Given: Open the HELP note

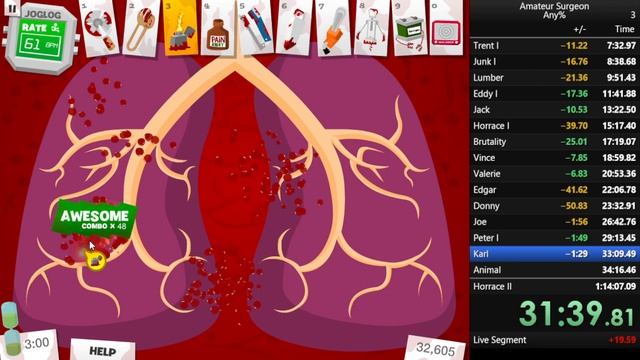Looking at the screenshot, I should point(102,350).
